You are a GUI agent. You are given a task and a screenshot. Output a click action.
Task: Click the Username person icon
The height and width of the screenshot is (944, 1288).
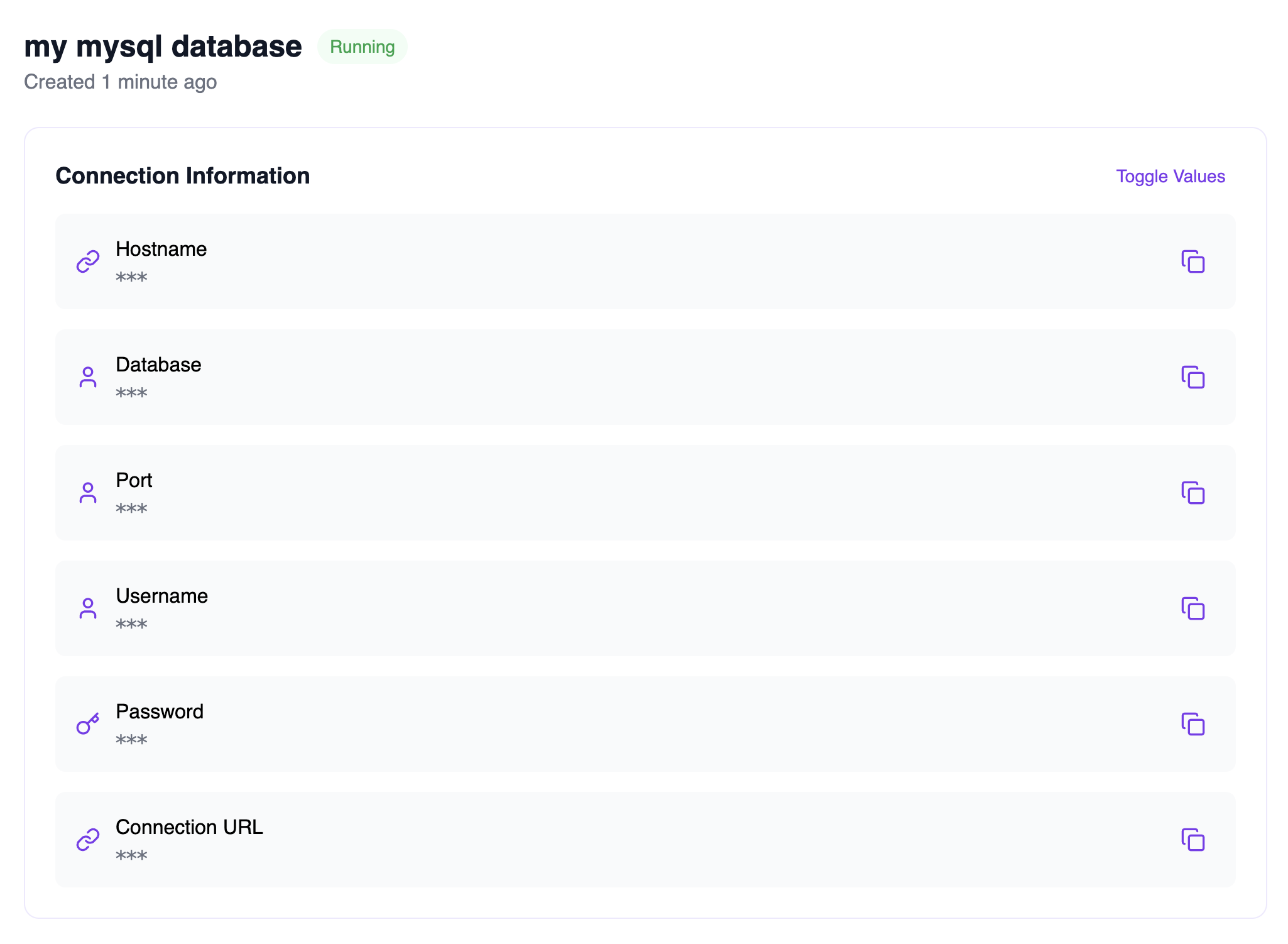coord(88,608)
